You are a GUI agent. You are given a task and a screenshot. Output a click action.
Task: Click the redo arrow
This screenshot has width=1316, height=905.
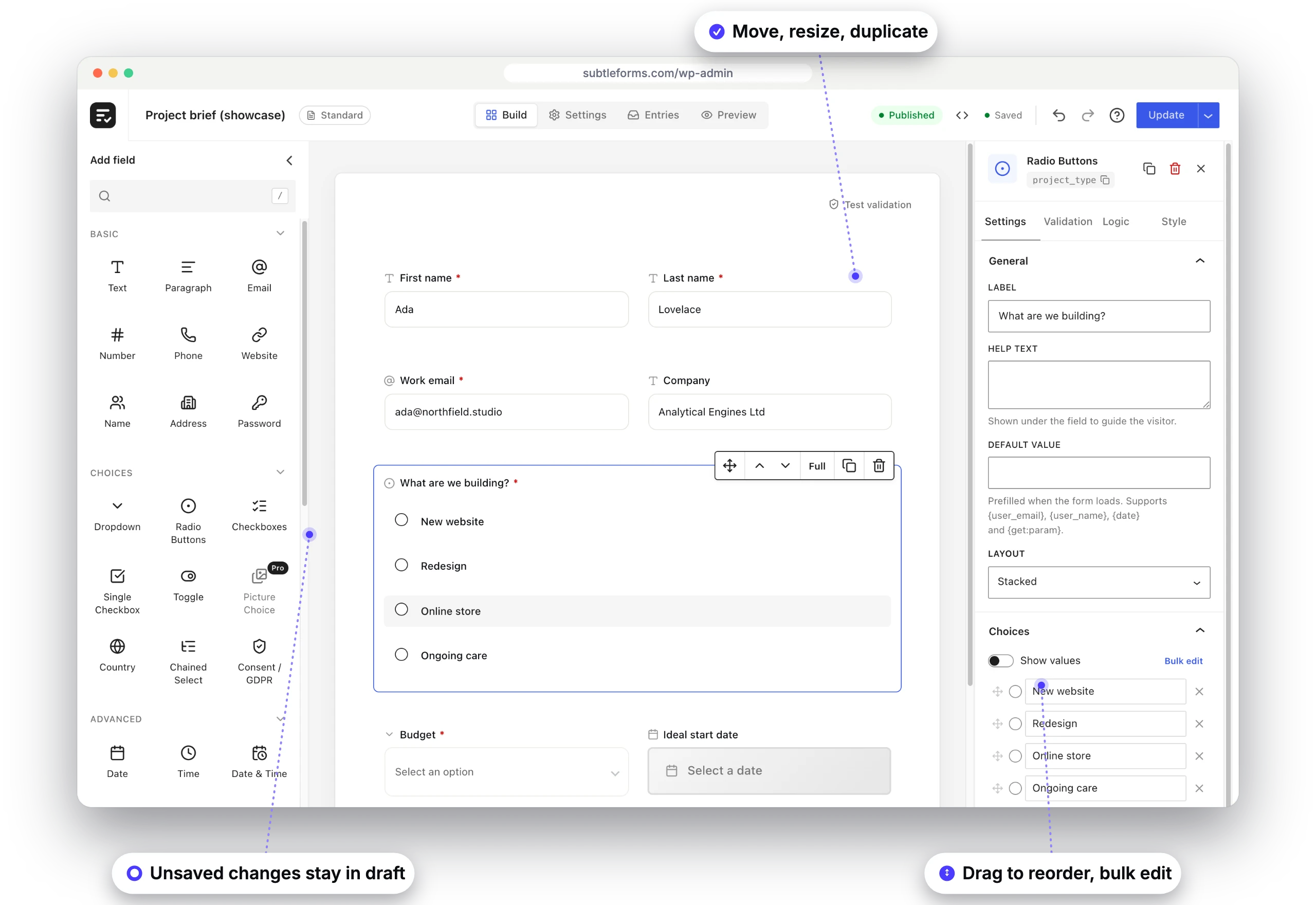(1088, 115)
